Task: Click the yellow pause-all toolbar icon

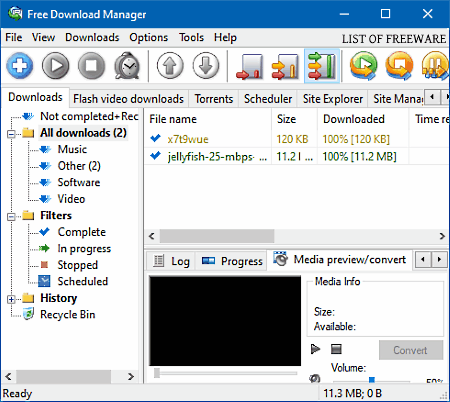Action: 435,66
